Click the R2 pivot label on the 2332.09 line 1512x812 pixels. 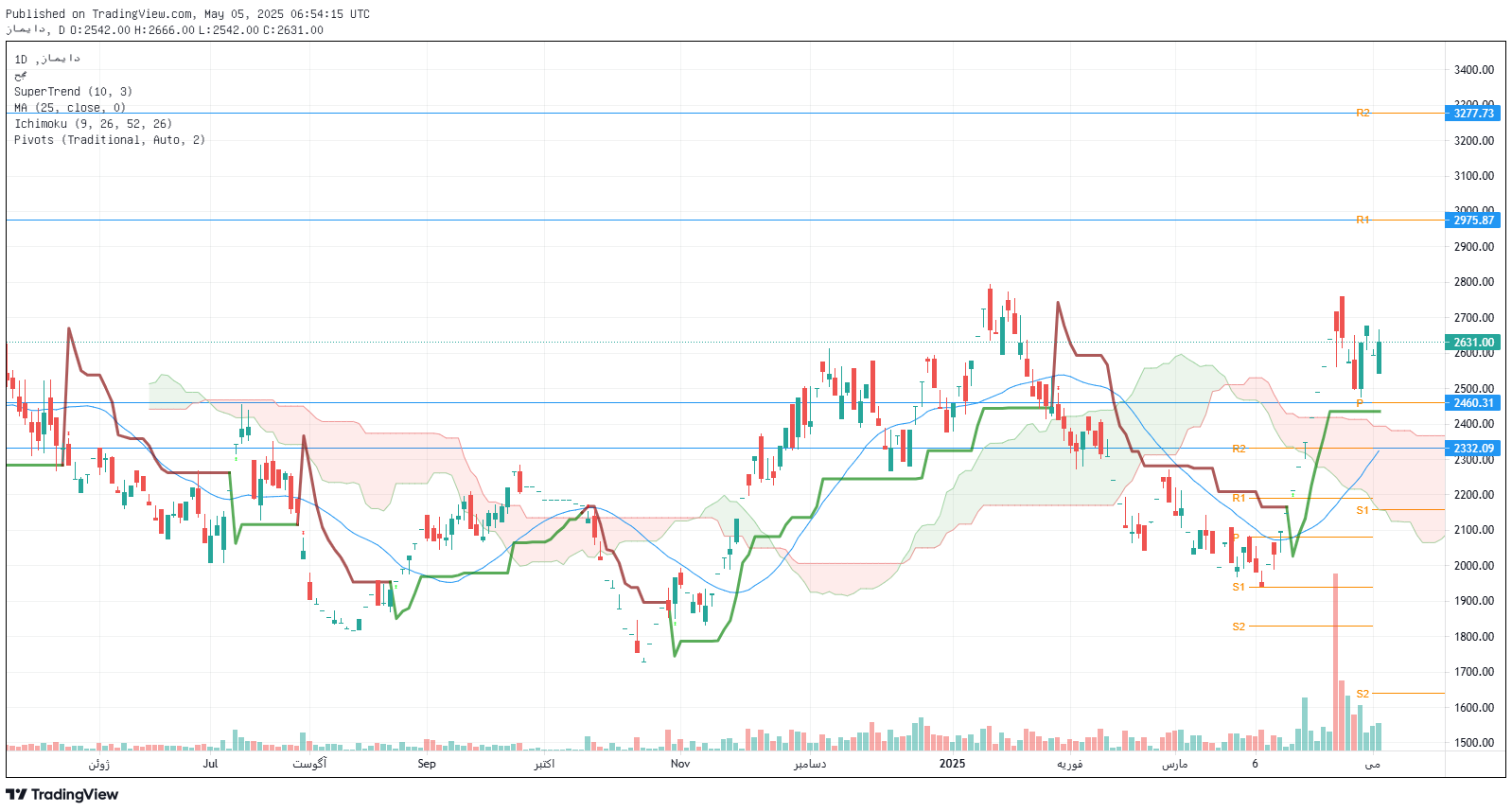[x=1239, y=449]
